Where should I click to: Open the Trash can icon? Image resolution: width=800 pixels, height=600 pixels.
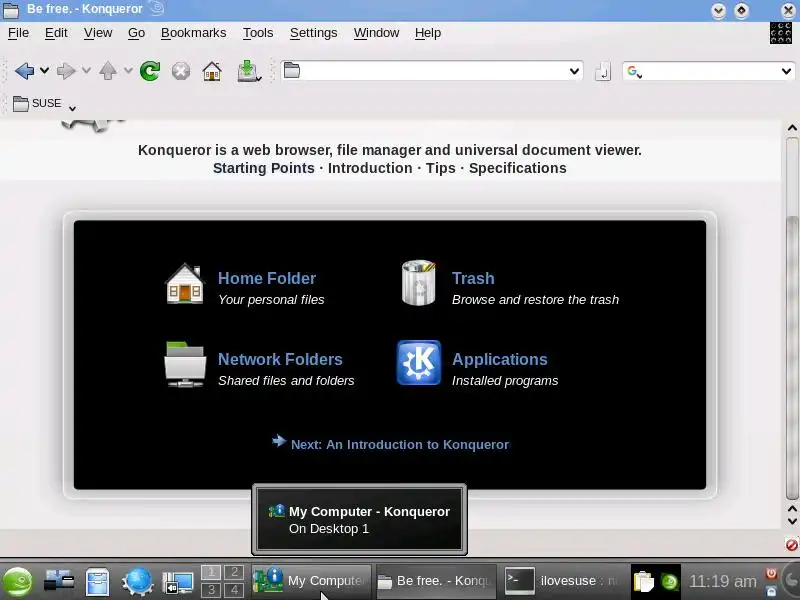pos(418,283)
